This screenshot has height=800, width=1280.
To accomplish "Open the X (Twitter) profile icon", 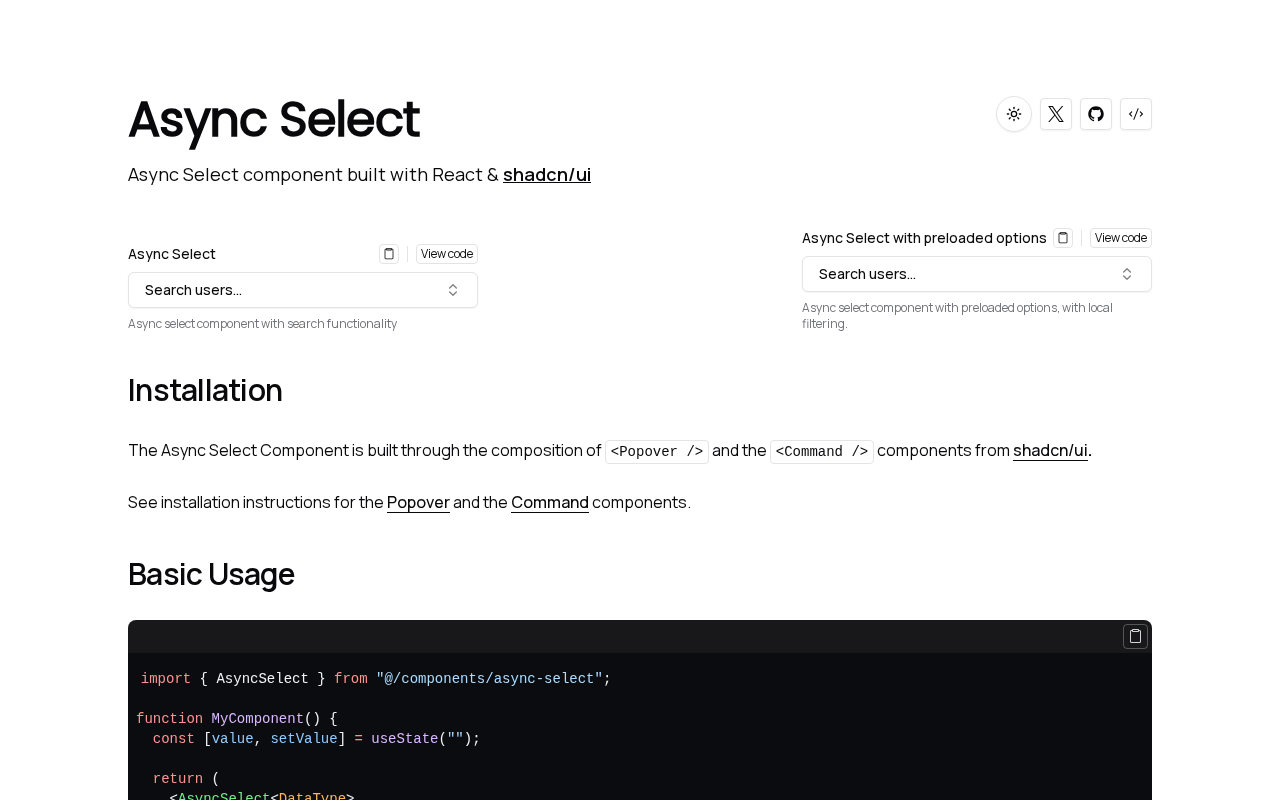I will coord(1056,114).
